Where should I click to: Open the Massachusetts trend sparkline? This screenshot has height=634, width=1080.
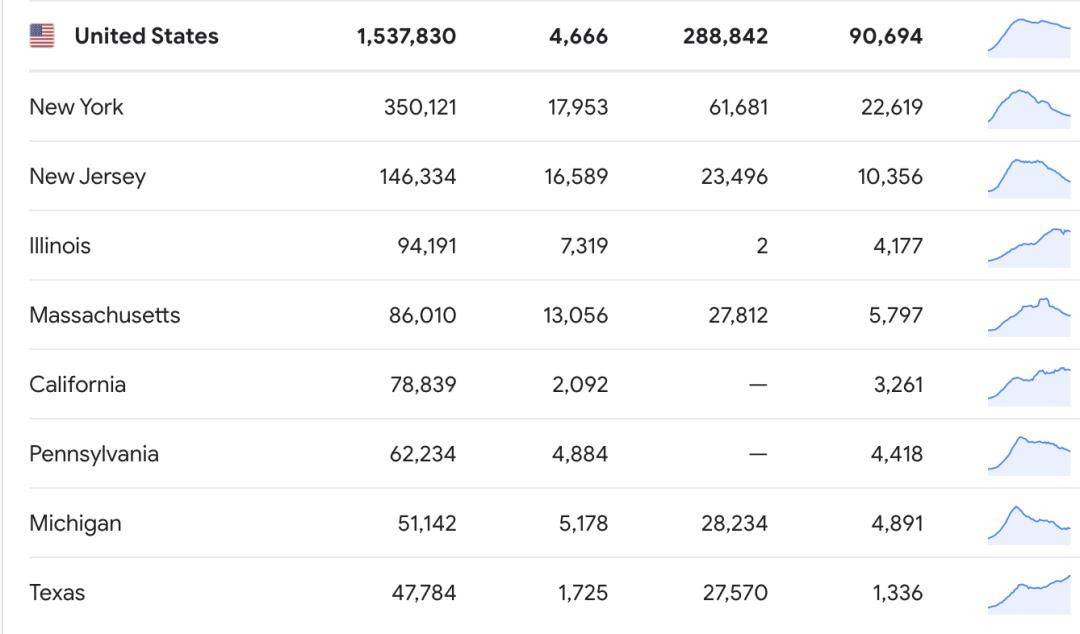(1028, 316)
